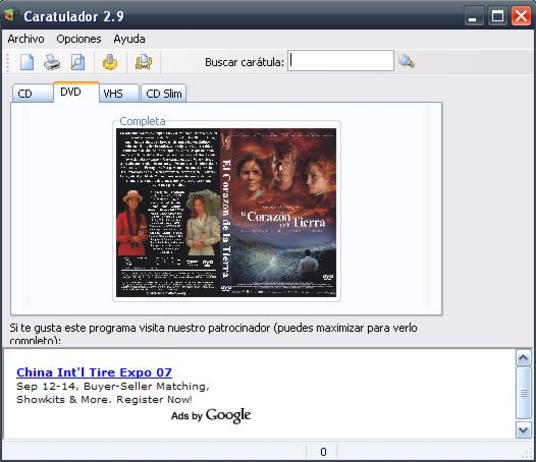Switch to the CD tab
This screenshot has width=536, height=462.
point(32,93)
